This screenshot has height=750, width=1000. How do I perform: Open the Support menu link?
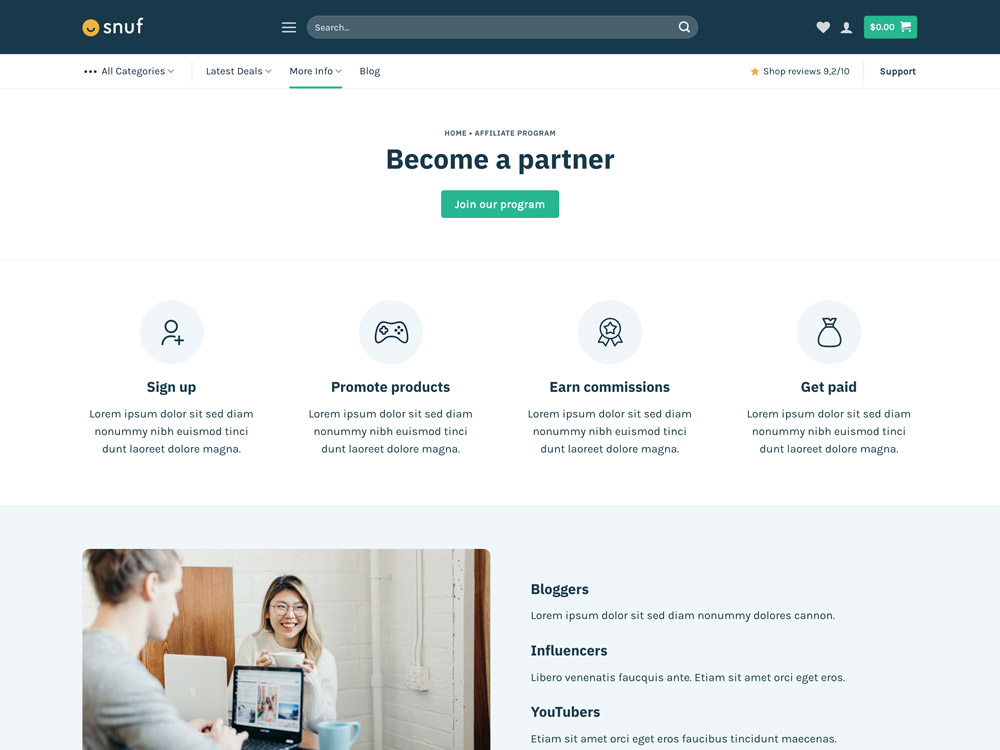(x=897, y=71)
